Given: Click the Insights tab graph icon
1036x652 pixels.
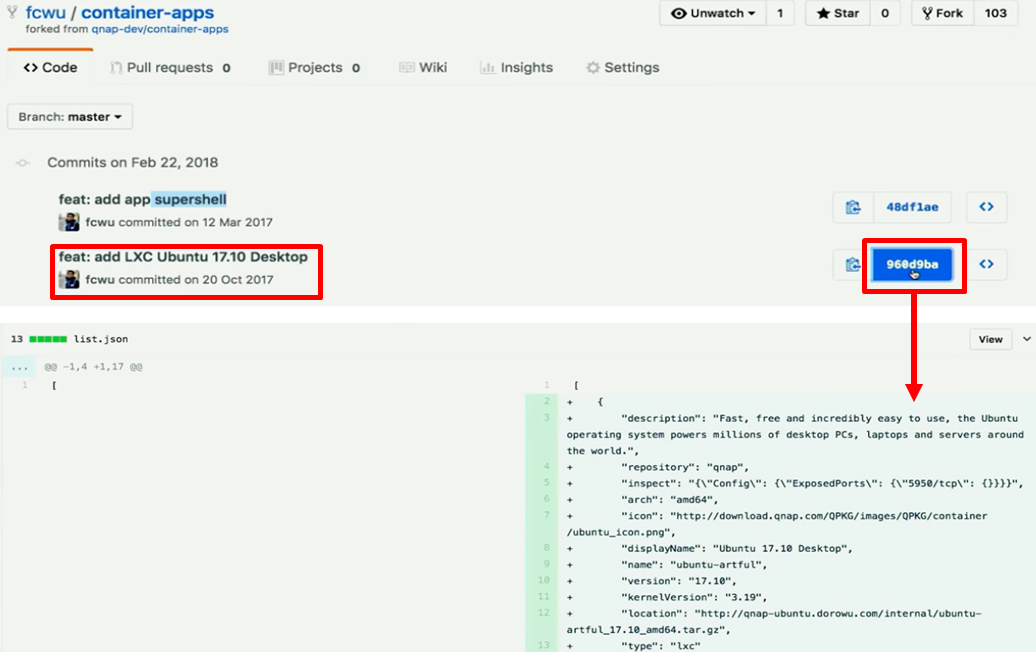Looking at the screenshot, I should 487,67.
